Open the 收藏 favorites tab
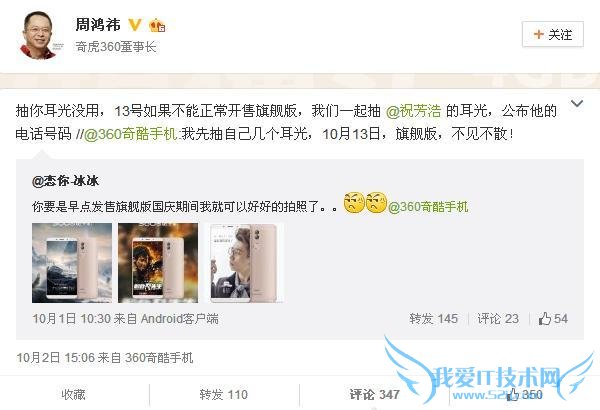The image size is (600, 410). click(73, 394)
